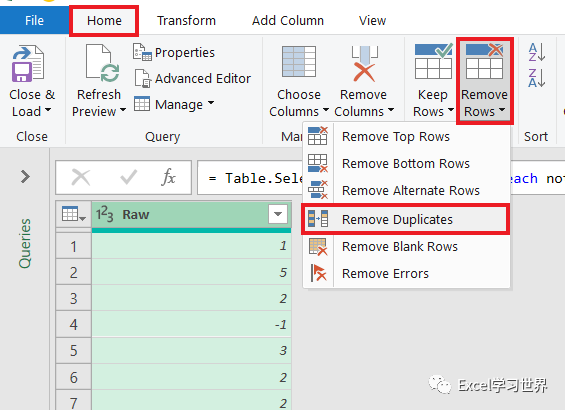Sort descending with the Z-A icon
The width and height of the screenshot is (565, 410).
pyautogui.click(x=537, y=78)
